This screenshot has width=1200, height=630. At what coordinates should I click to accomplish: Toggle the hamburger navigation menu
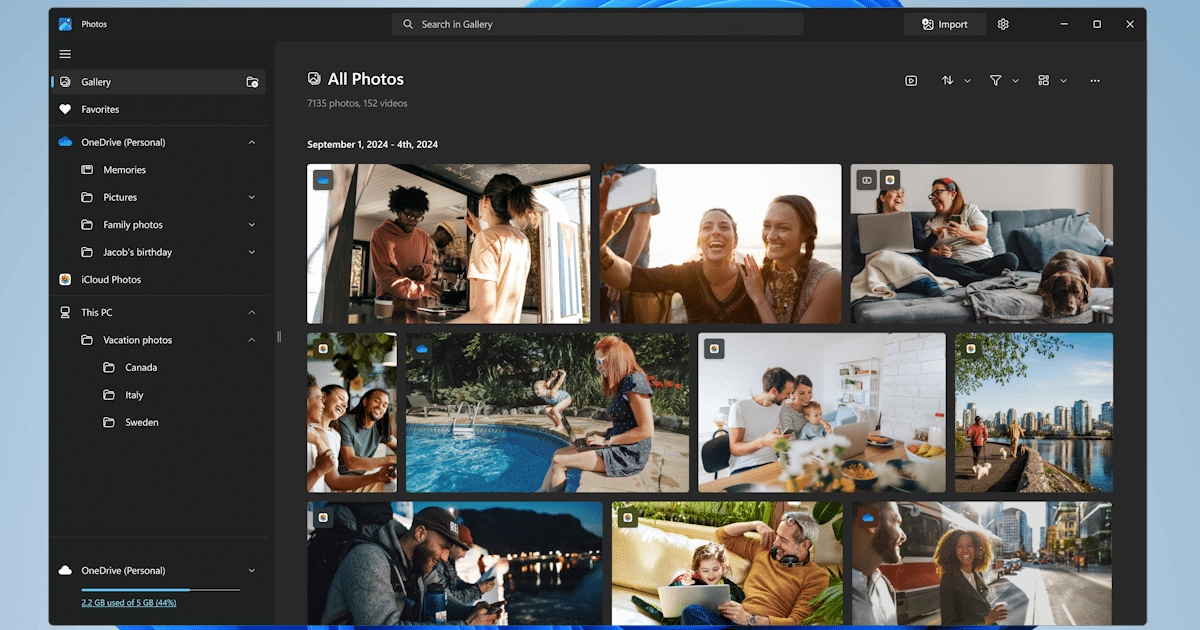point(65,54)
